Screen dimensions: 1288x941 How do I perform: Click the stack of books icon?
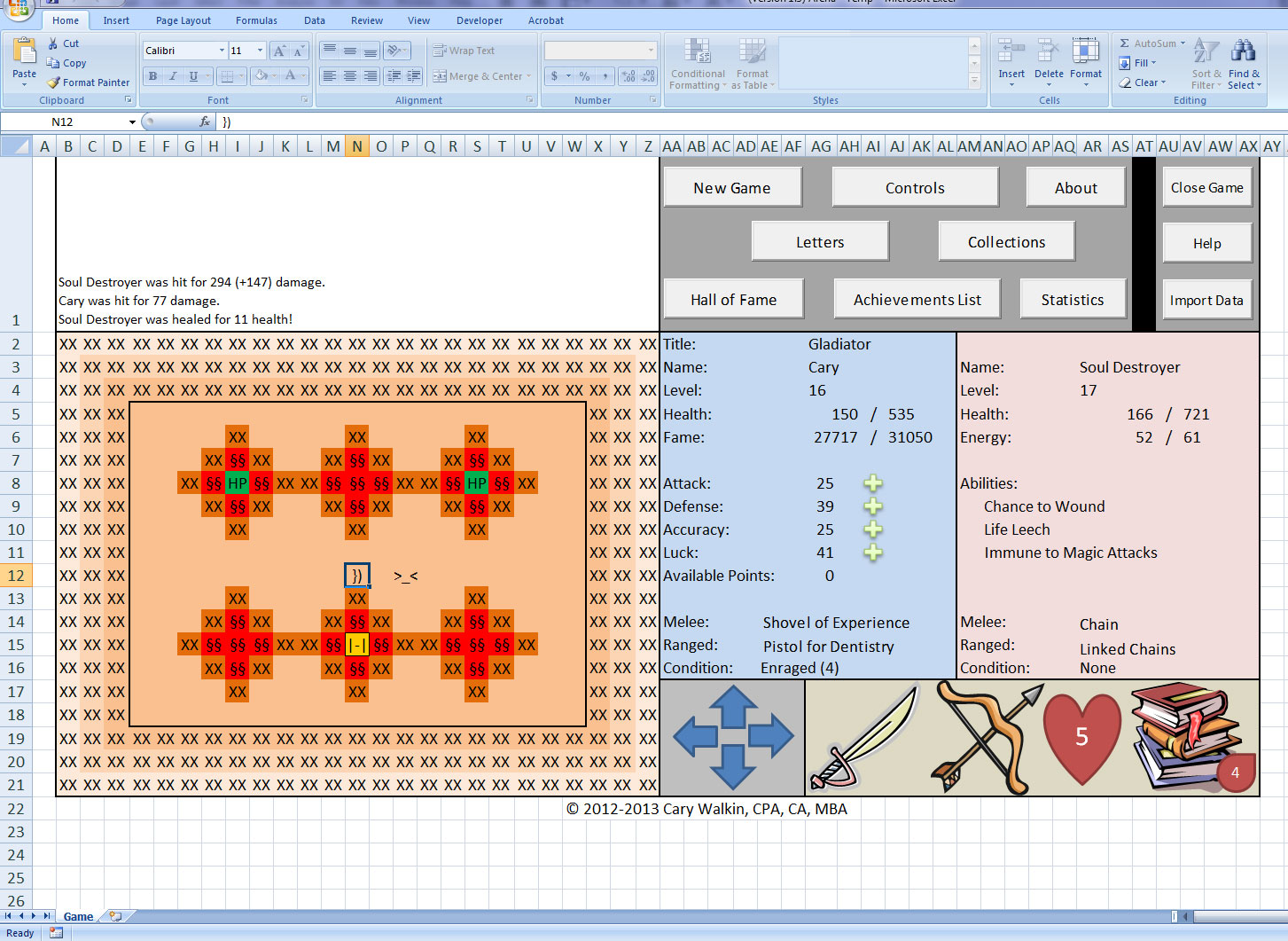[x=1183, y=735]
